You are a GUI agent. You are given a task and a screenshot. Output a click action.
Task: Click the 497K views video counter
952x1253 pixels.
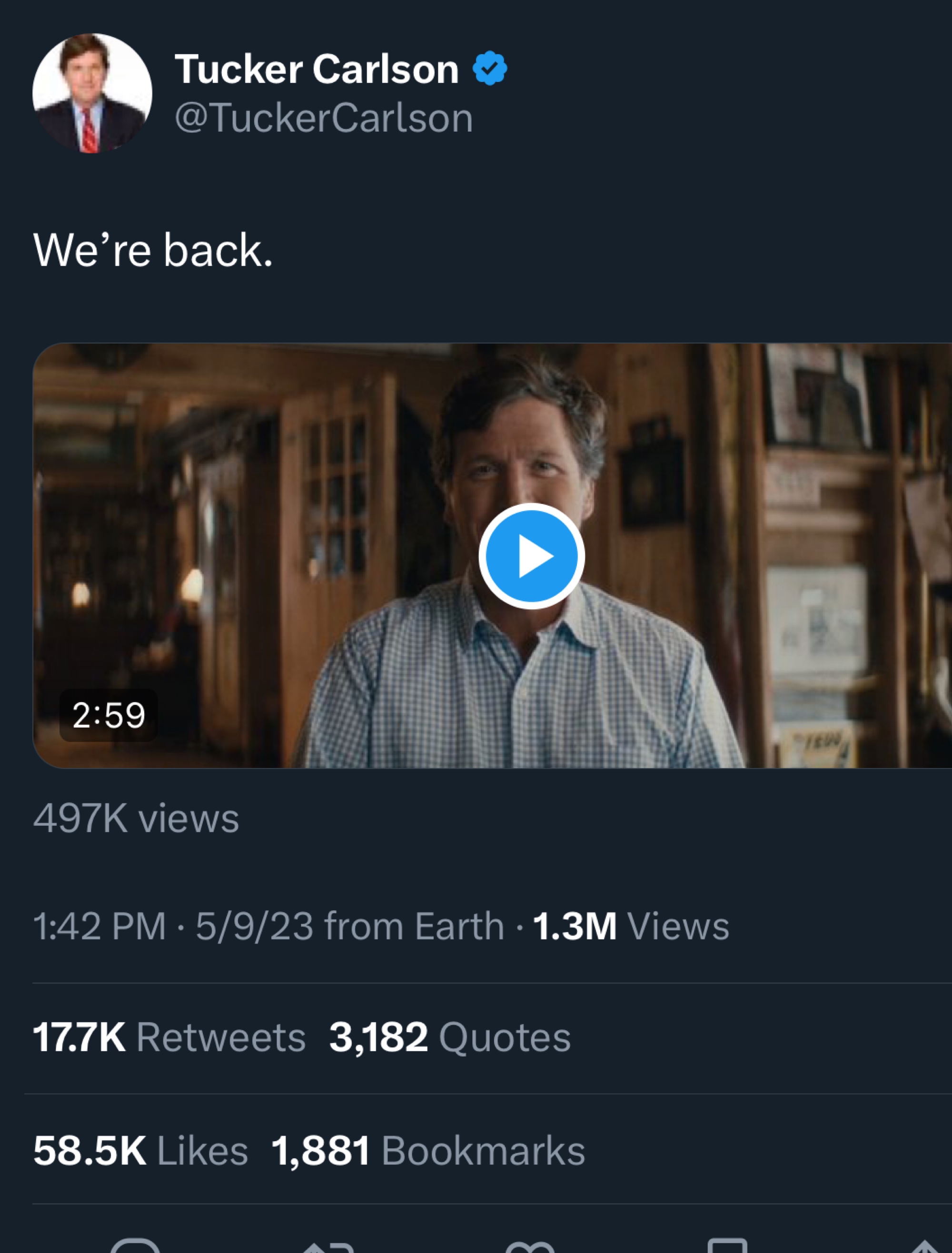(x=136, y=819)
